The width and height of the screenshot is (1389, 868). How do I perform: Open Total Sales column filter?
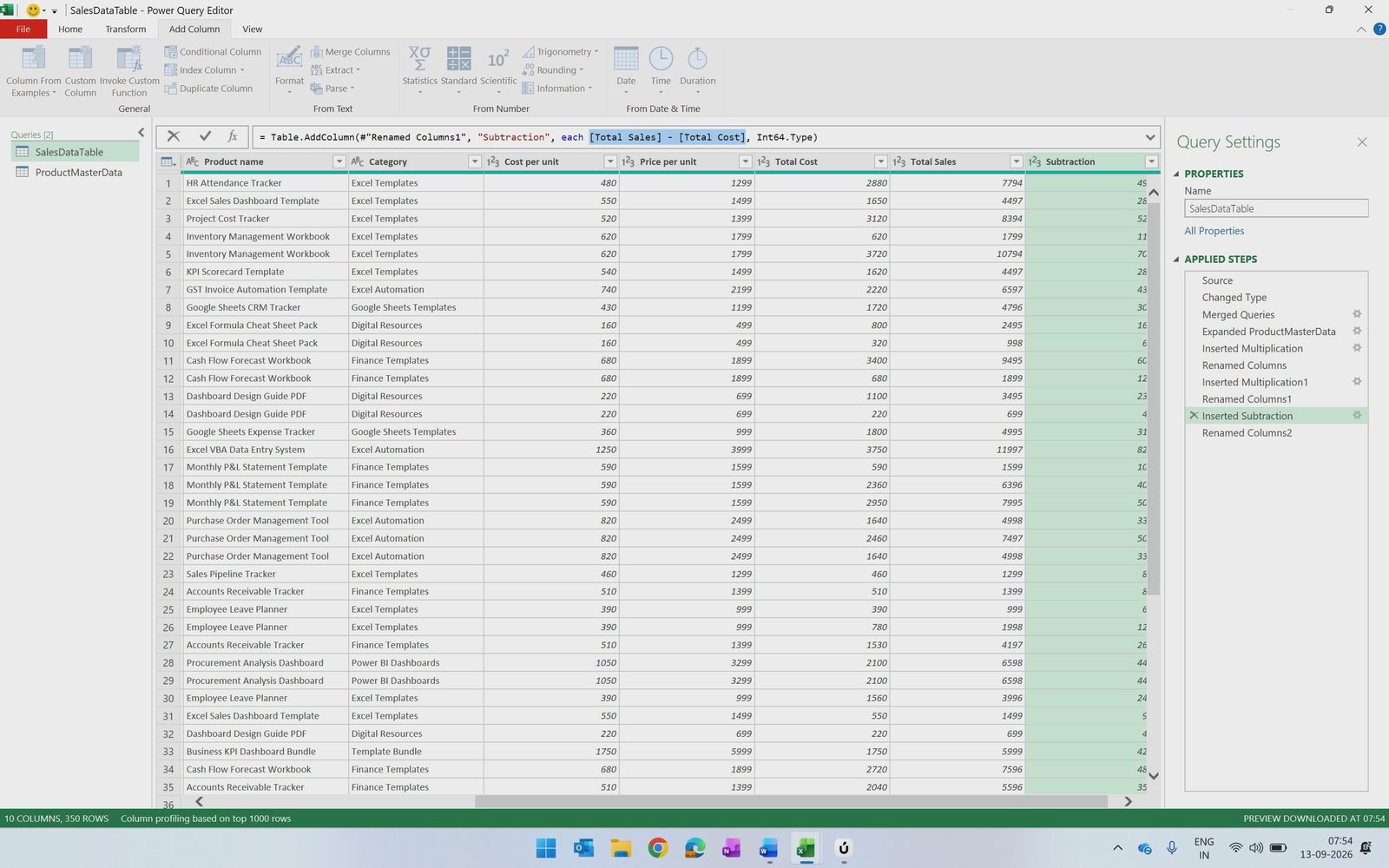click(1016, 161)
